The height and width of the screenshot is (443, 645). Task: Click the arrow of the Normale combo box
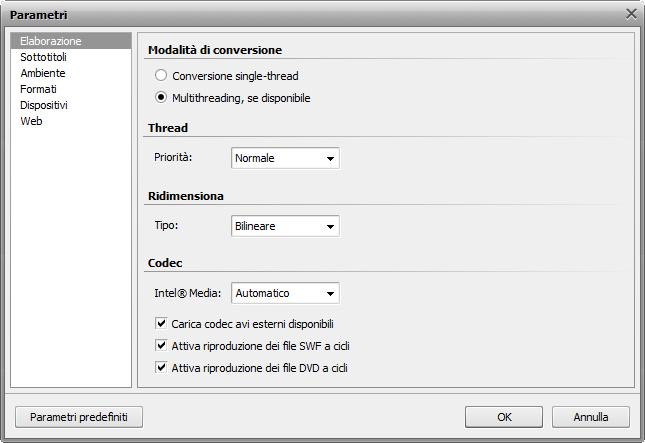tap(330, 158)
